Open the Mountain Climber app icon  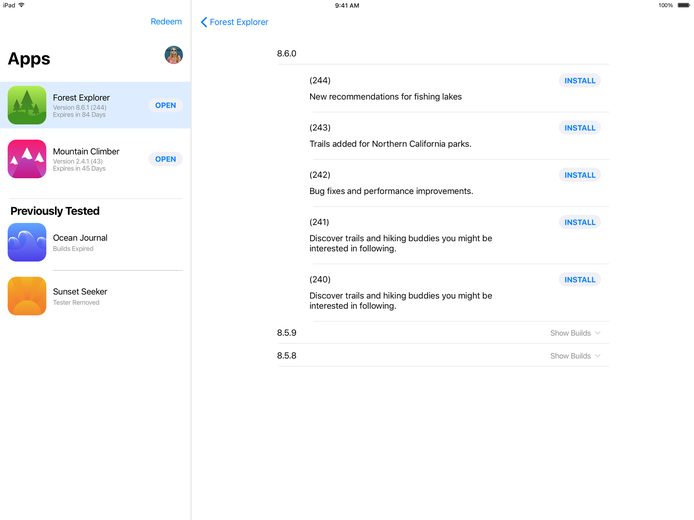tap(27, 159)
